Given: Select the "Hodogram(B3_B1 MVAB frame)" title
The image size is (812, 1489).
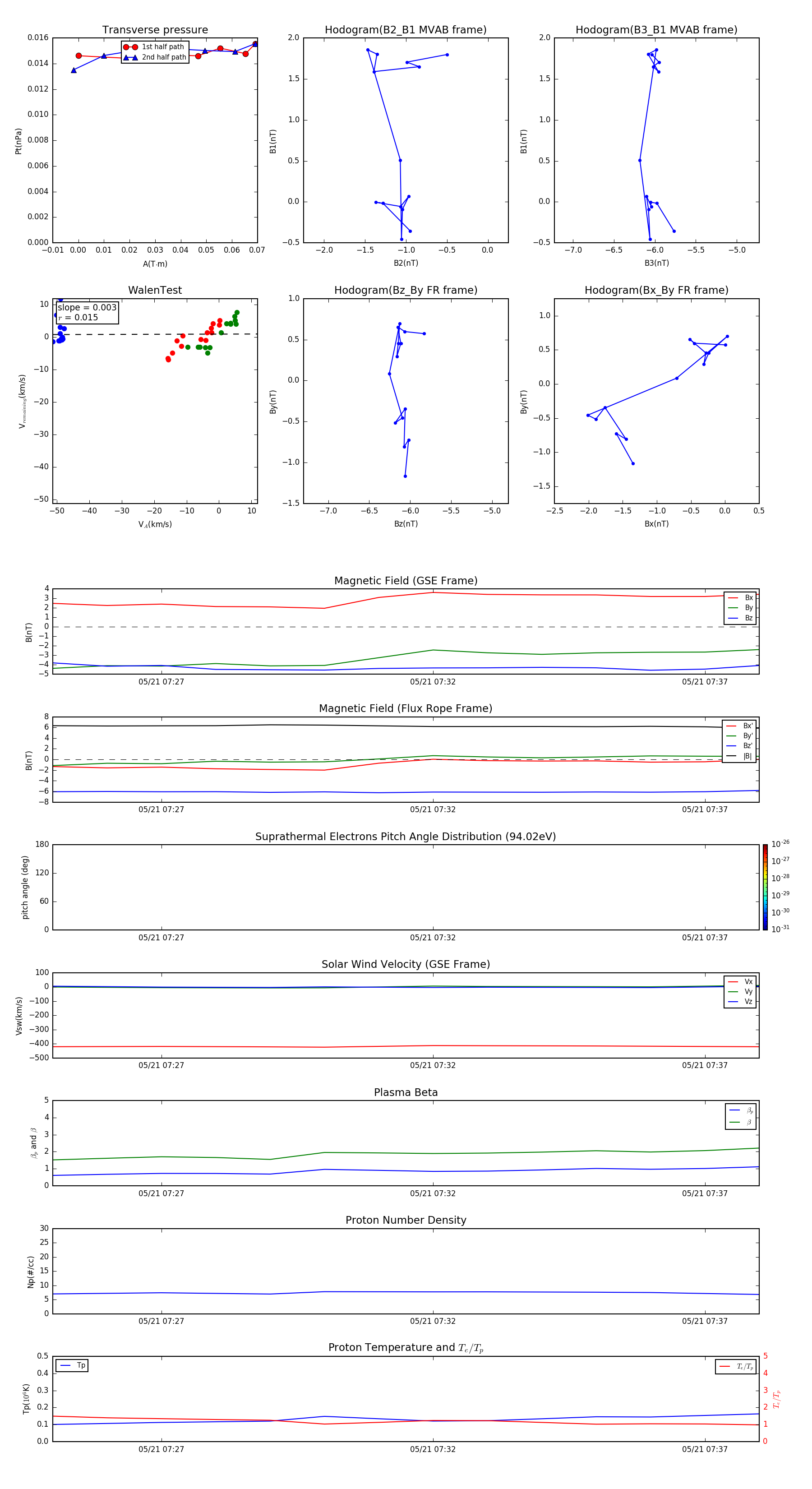Looking at the screenshot, I should coord(656,30).
